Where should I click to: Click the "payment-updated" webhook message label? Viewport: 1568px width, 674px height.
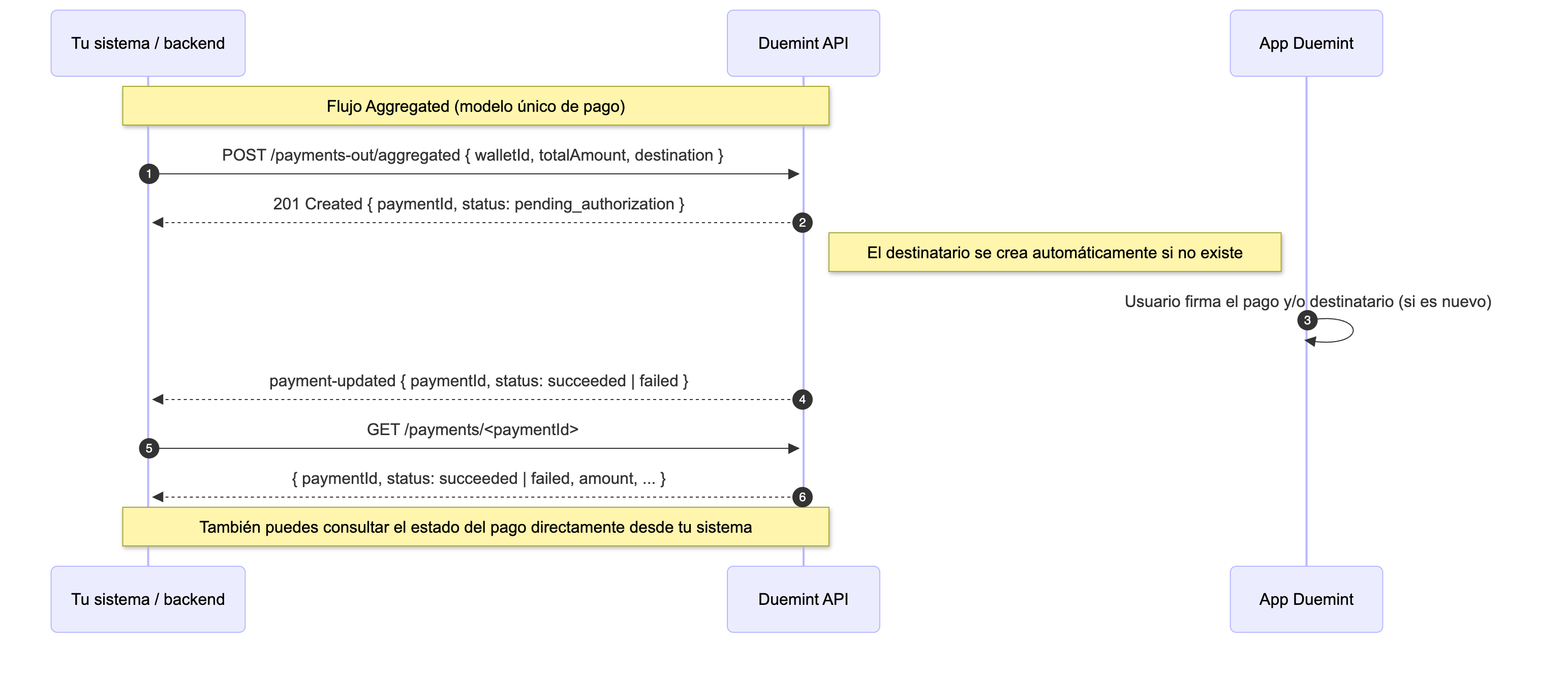tap(478, 381)
